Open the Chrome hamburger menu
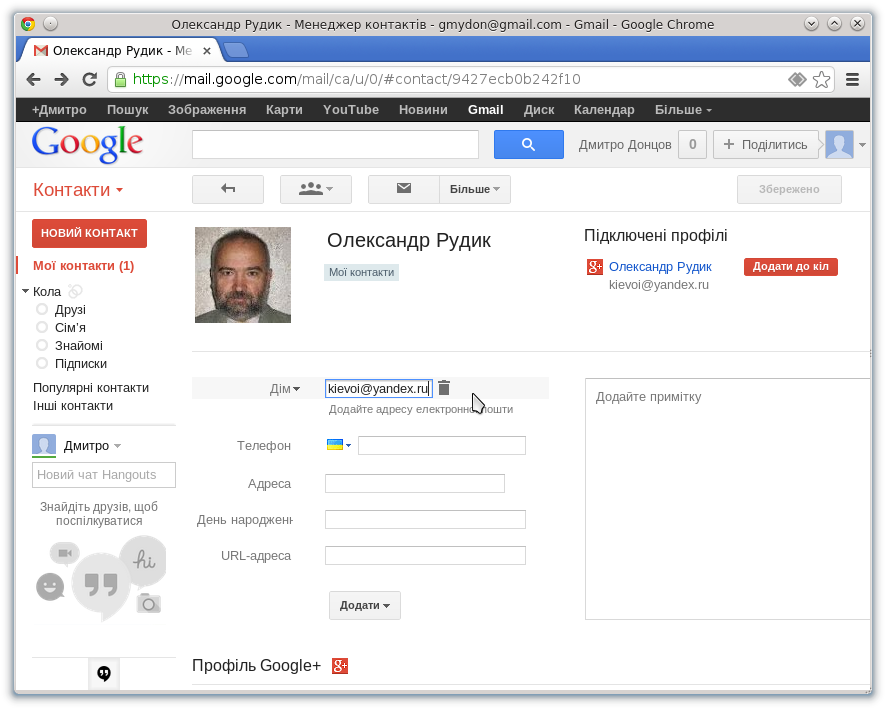889x710 pixels. coord(852,79)
